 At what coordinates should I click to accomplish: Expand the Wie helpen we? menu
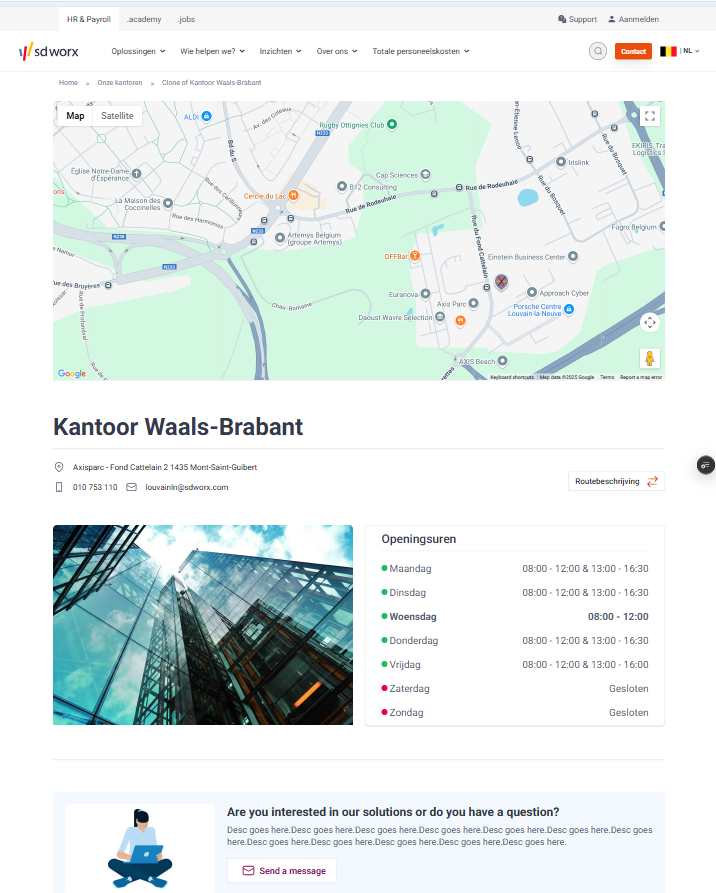click(x=212, y=51)
